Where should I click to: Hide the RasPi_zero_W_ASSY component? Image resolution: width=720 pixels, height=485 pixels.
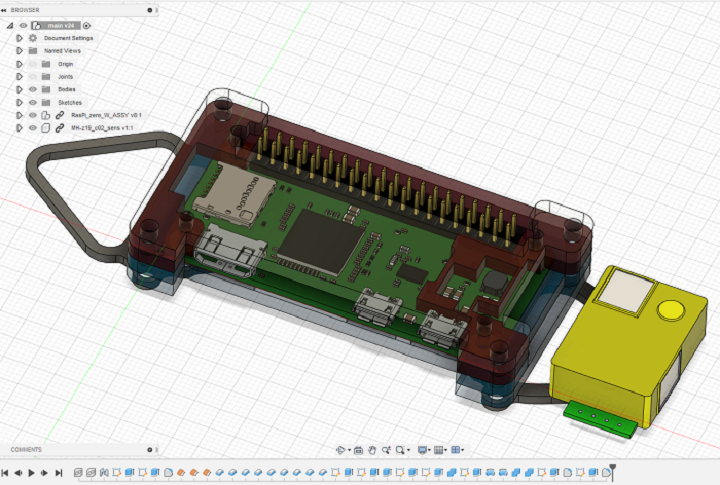(x=33, y=115)
